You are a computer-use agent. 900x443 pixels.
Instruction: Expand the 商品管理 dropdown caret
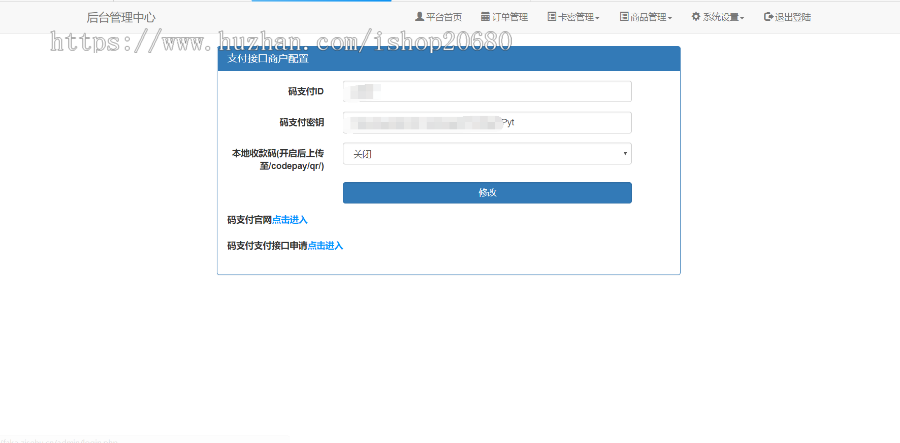click(x=670, y=18)
